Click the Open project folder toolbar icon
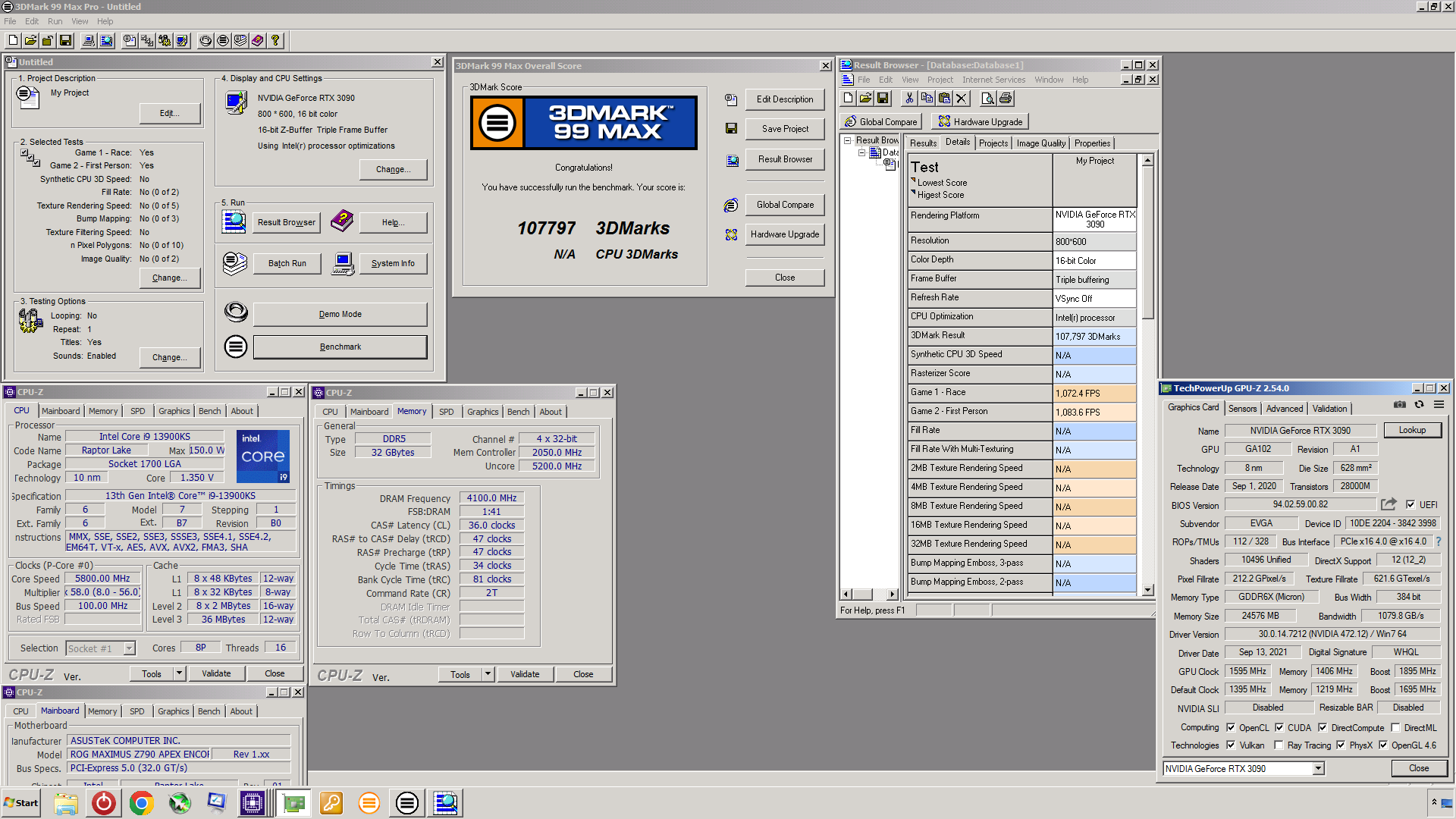 [x=31, y=40]
